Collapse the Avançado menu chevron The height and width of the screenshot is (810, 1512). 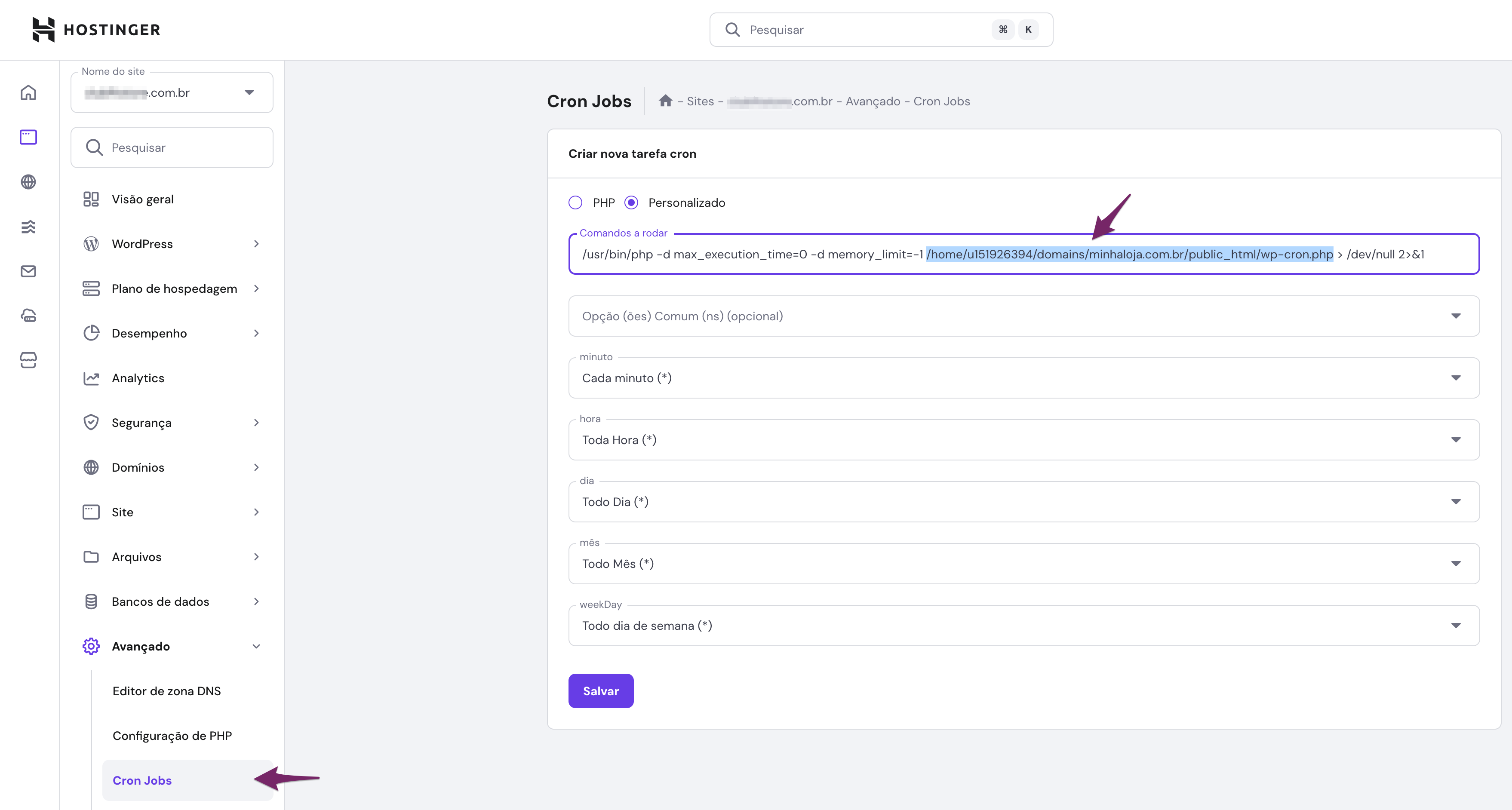256,646
